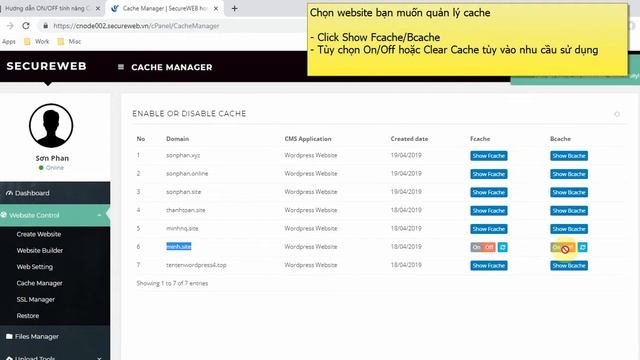Click the browser address bar URL
Image resolution: width=640 pixels, height=360 pixels.
pyautogui.click(x=136, y=26)
